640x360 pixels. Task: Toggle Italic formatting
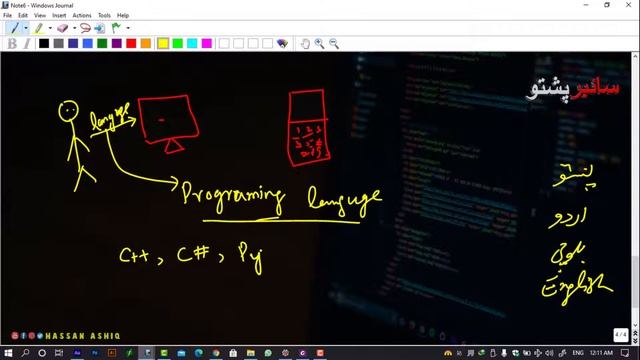pyautogui.click(x=27, y=43)
